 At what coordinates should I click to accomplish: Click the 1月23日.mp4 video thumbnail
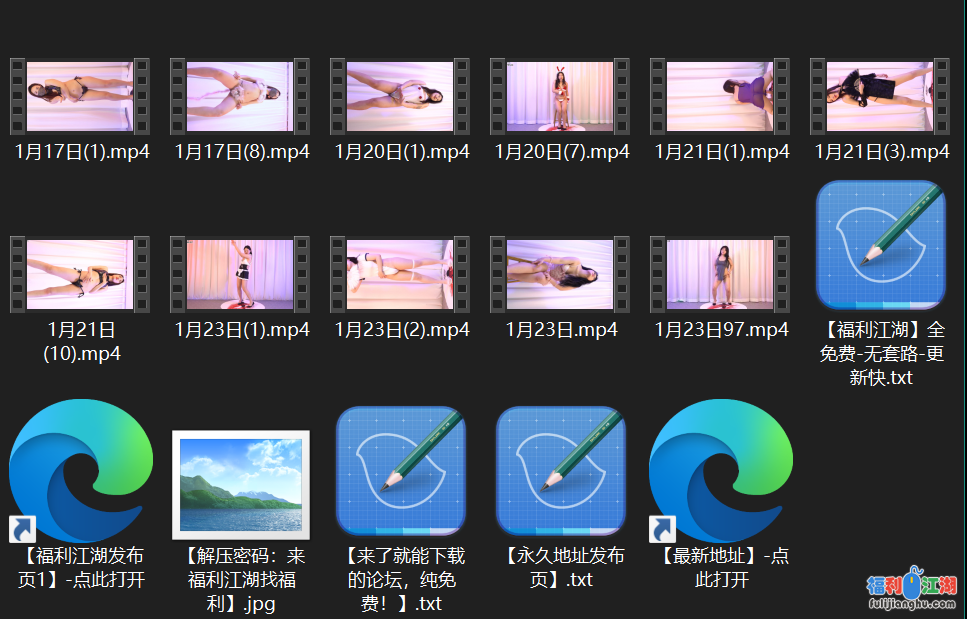coord(560,274)
